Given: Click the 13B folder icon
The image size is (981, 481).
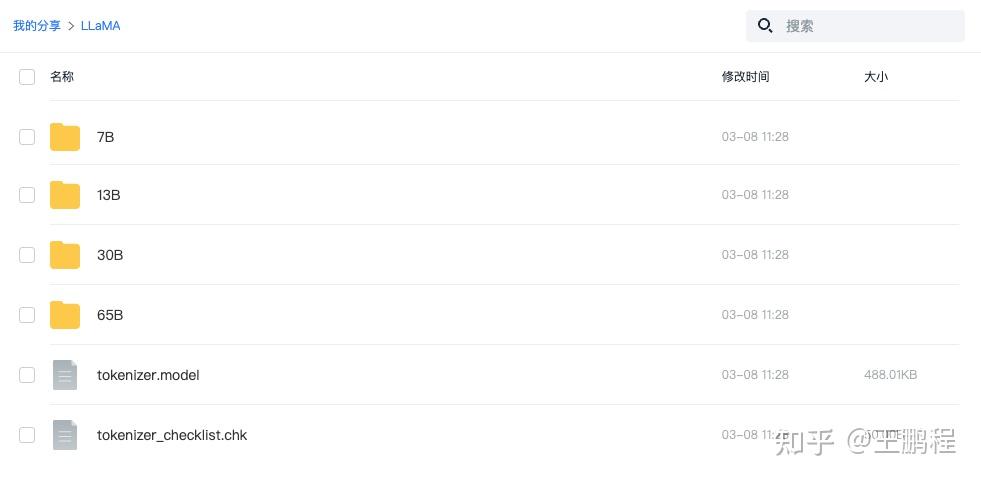Looking at the screenshot, I should point(65,195).
